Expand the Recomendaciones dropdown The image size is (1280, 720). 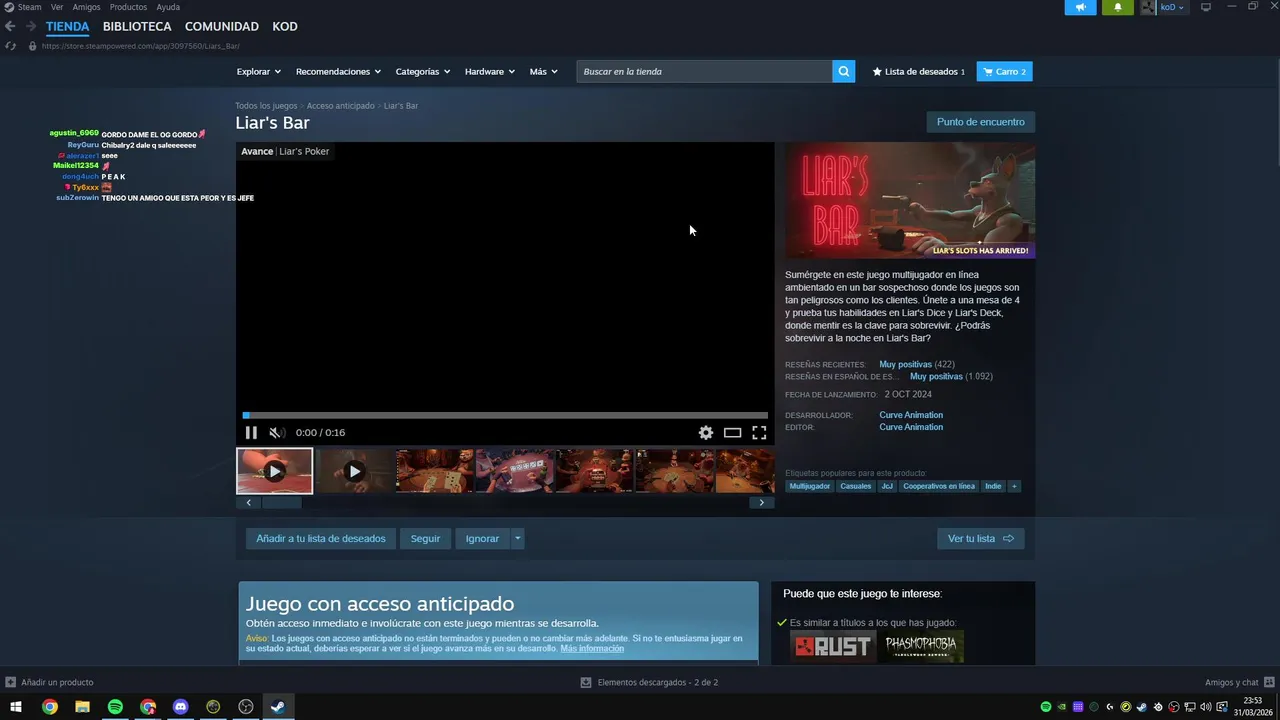(338, 71)
